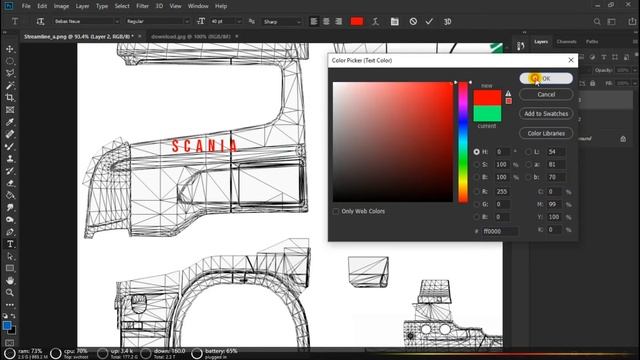Select the Healing Brush tool

coord(10,134)
